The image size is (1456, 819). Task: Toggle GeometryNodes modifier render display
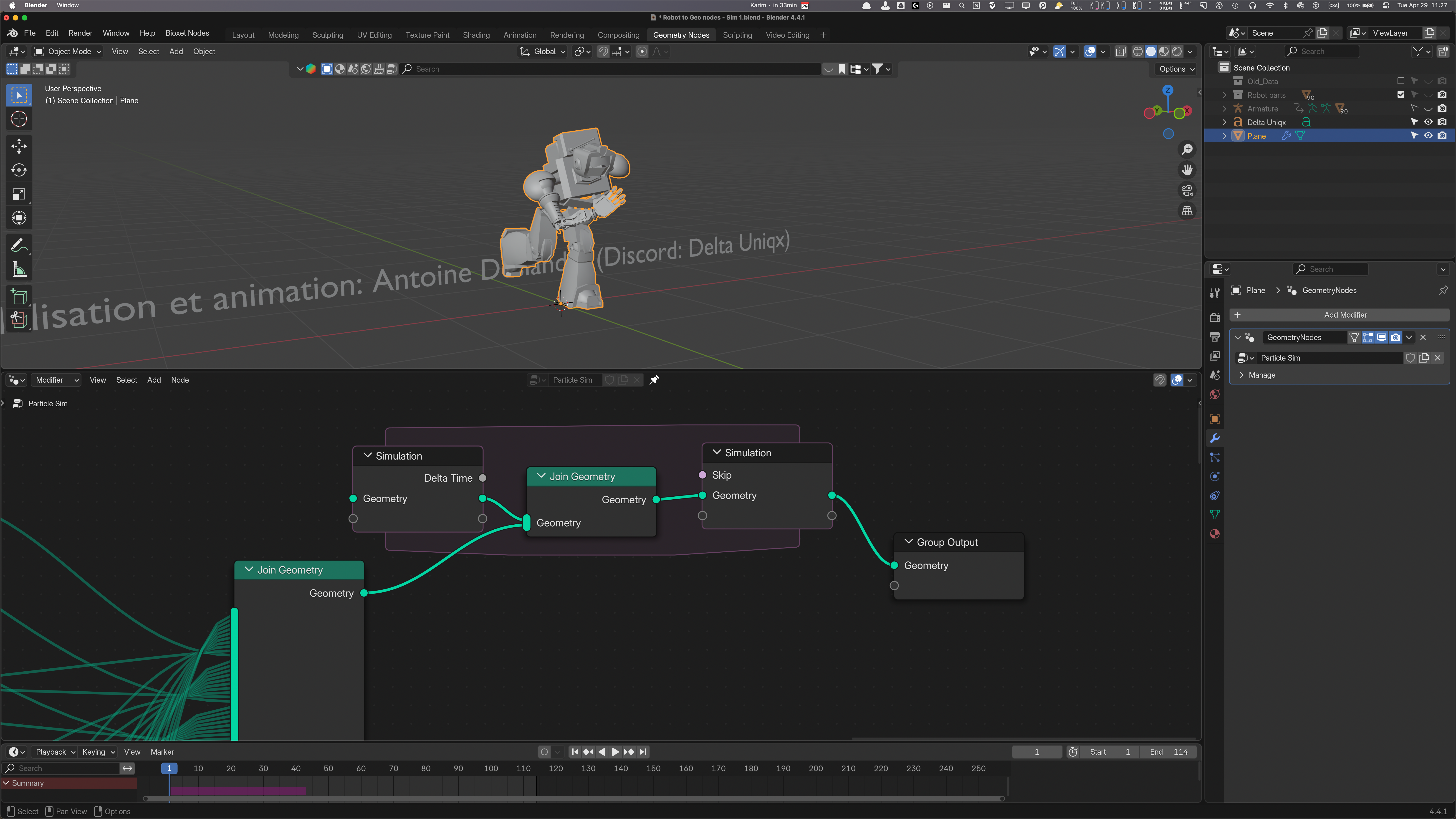1395,337
